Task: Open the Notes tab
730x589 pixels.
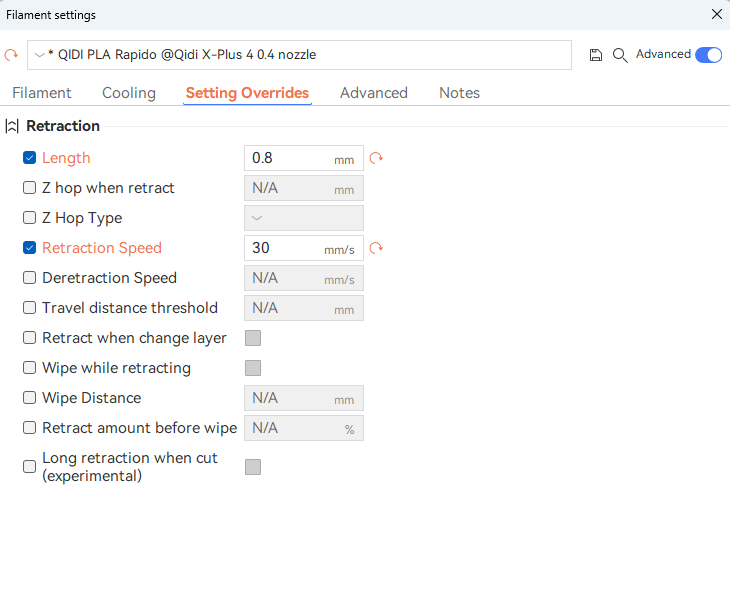Action: (x=459, y=93)
